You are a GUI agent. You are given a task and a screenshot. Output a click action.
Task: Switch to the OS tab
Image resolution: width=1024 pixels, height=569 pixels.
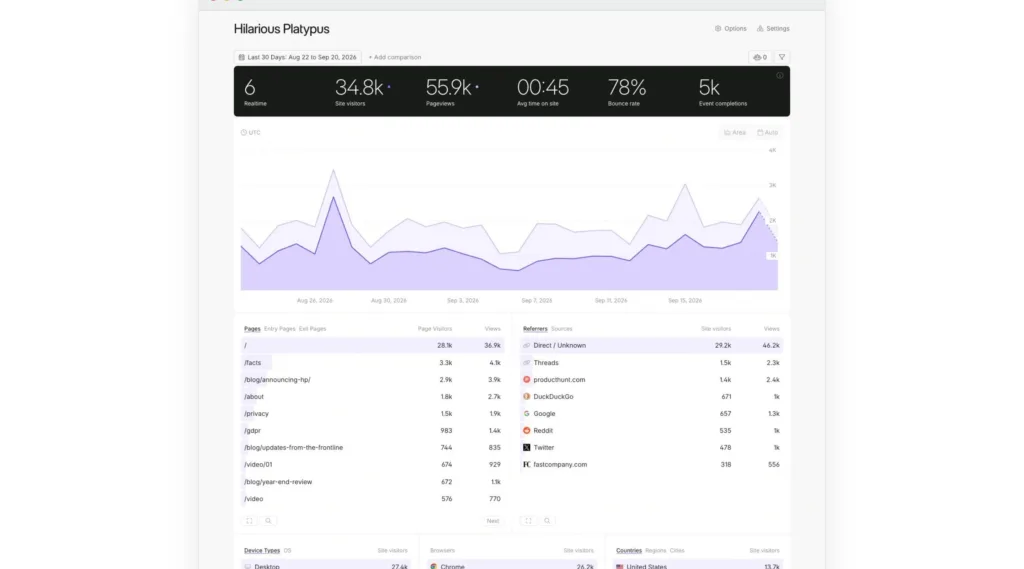click(287, 551)
